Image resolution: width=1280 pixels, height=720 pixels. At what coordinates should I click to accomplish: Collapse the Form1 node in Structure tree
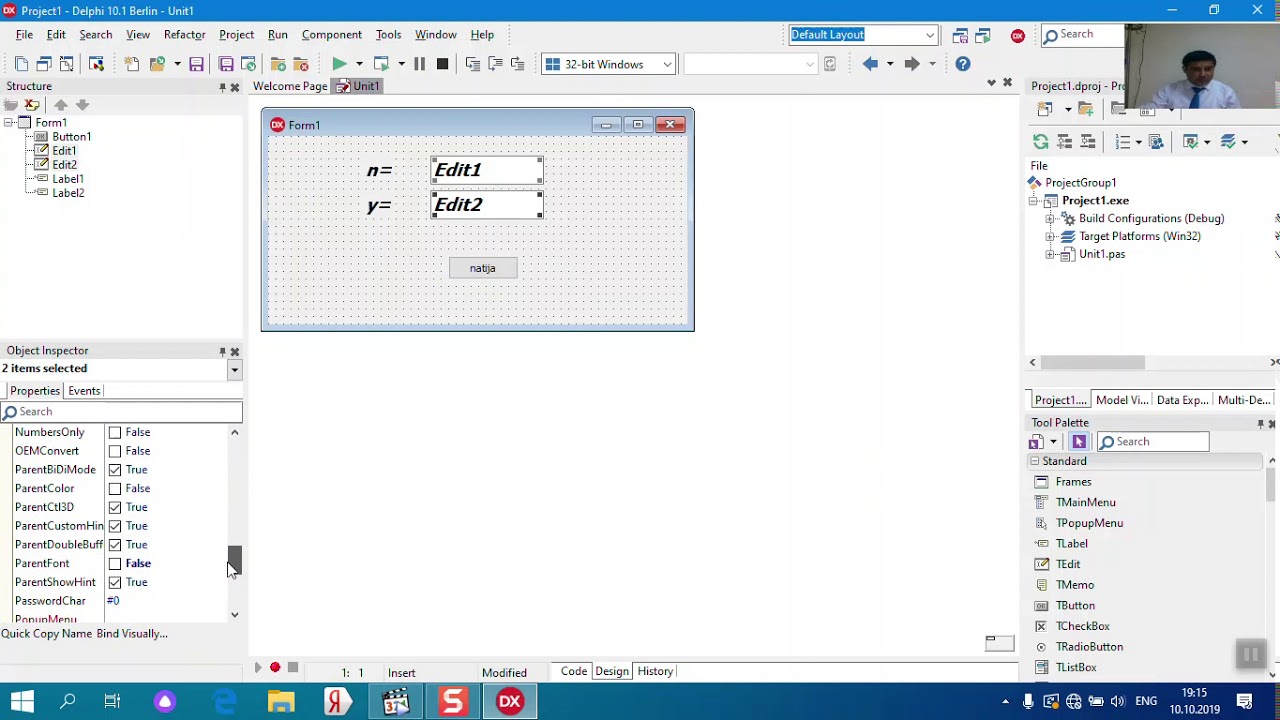pyautogui.click(x=8, y=123)
